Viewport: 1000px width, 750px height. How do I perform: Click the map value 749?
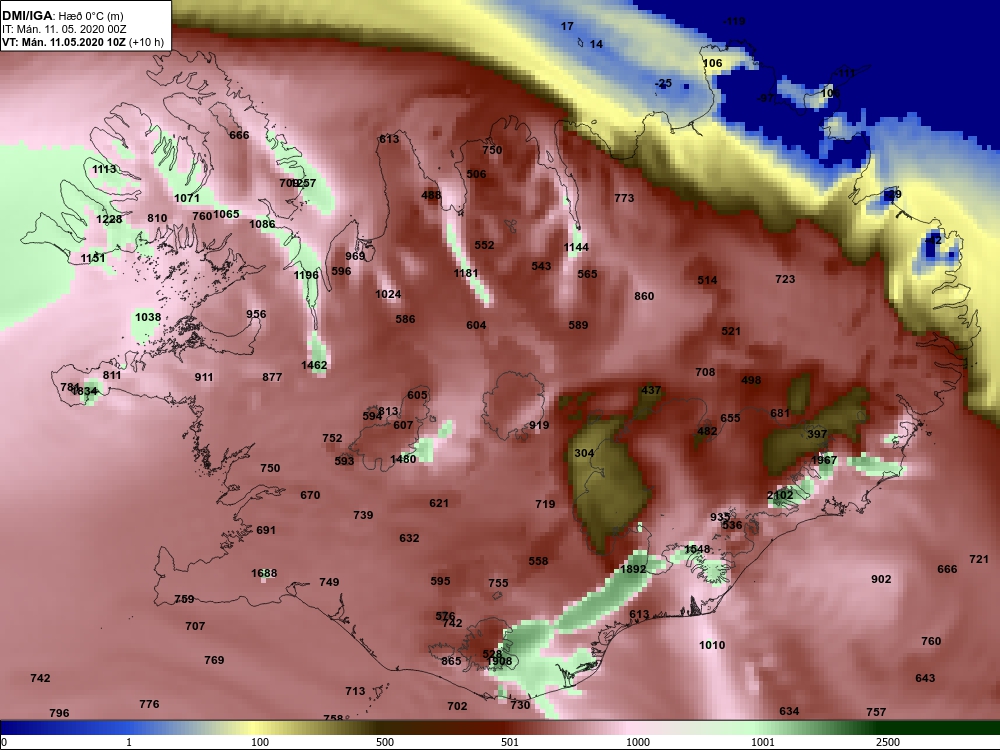tap(329, 582)
